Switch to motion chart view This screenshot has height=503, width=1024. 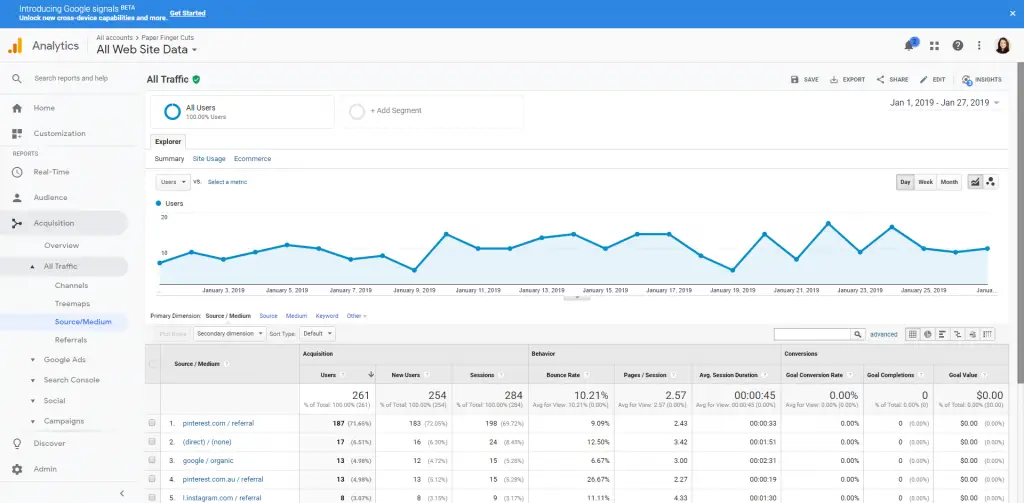point(991,182)
